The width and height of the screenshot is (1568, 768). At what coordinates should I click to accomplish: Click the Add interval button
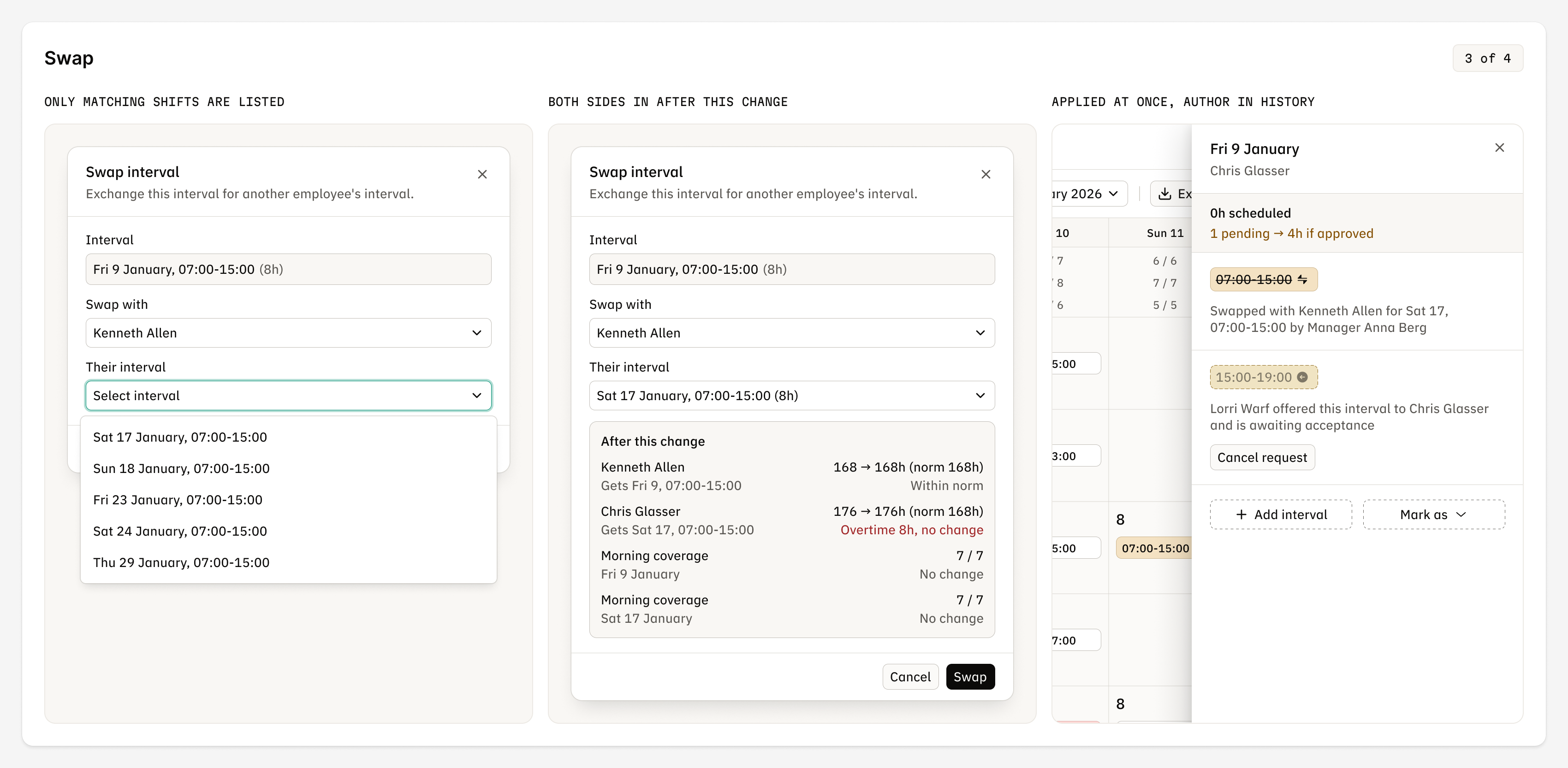click(1281, 515)
